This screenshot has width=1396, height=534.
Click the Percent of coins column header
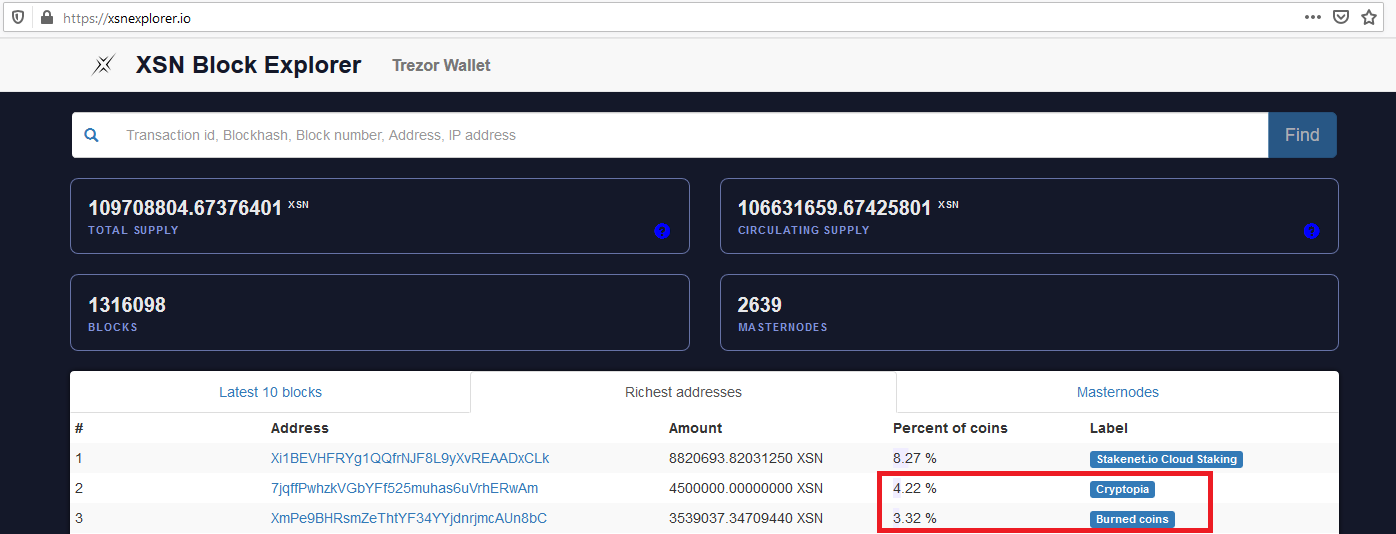(950, 428)
